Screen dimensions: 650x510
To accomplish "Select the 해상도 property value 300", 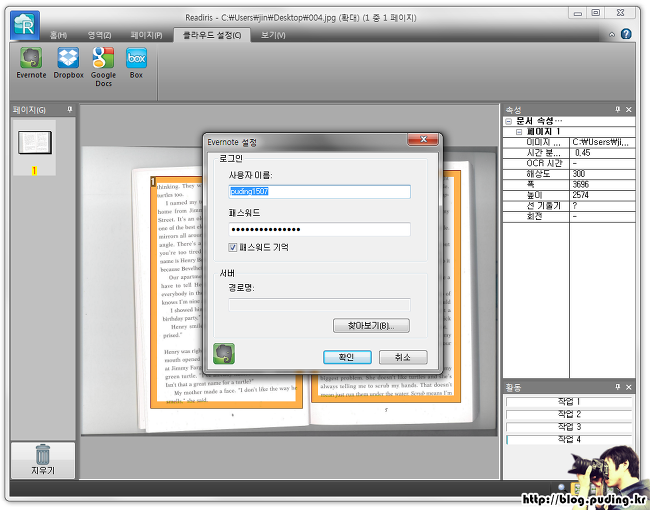I will click(x=602, y=174).
